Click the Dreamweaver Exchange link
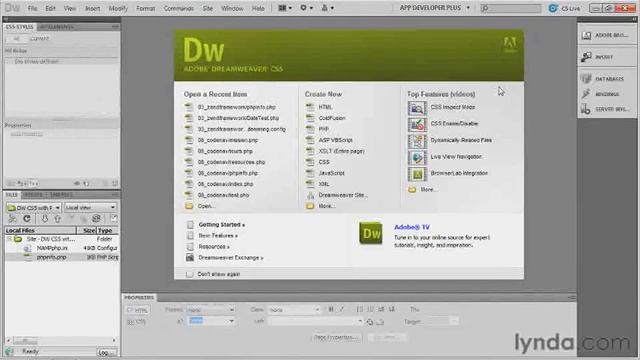640x360 pixels. click(231, 258)
